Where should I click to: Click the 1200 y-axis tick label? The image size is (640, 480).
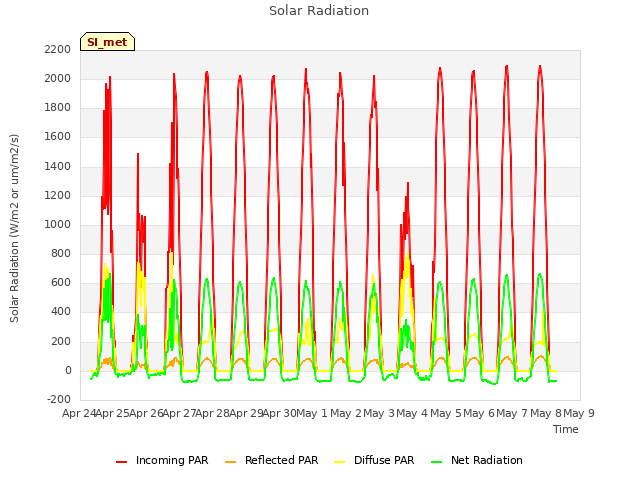pos(58,195)
